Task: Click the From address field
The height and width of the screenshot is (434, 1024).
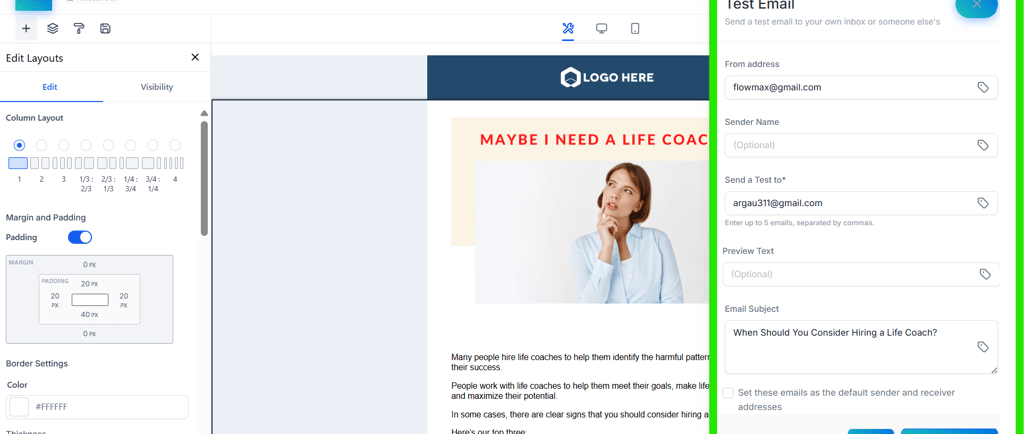Action: click(861, 87)
